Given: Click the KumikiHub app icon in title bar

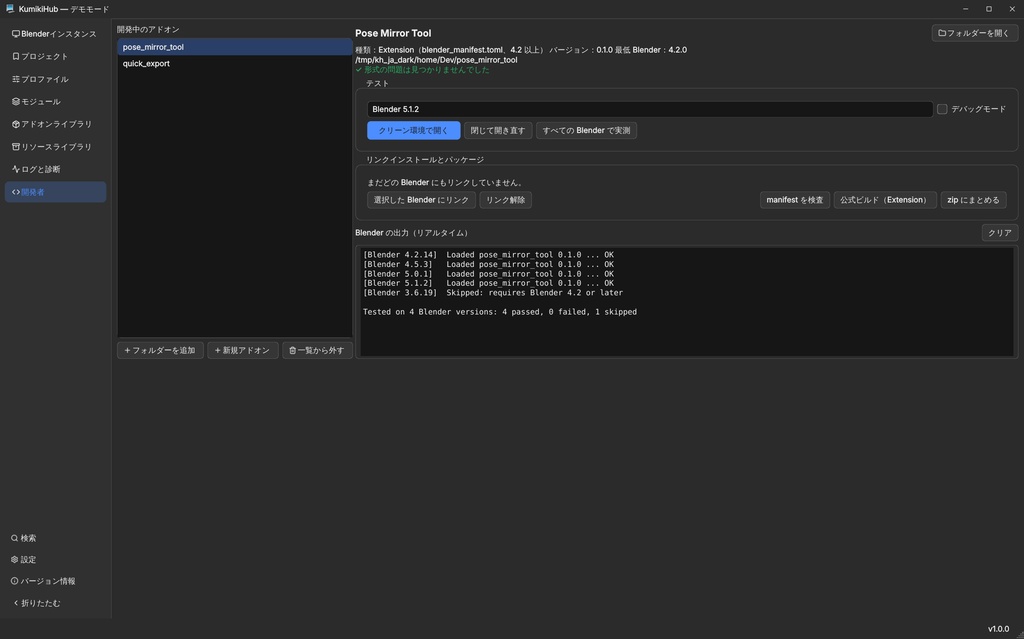Looking at the screenshot, I should [10, 8].
